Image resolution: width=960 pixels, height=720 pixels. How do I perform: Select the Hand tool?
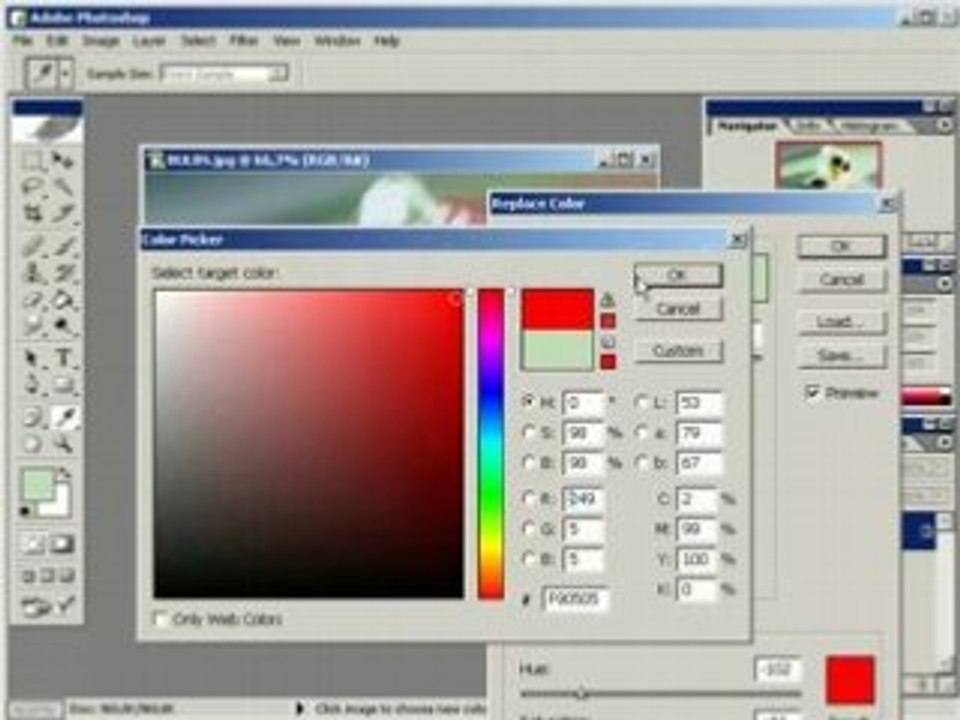(32, 444)
